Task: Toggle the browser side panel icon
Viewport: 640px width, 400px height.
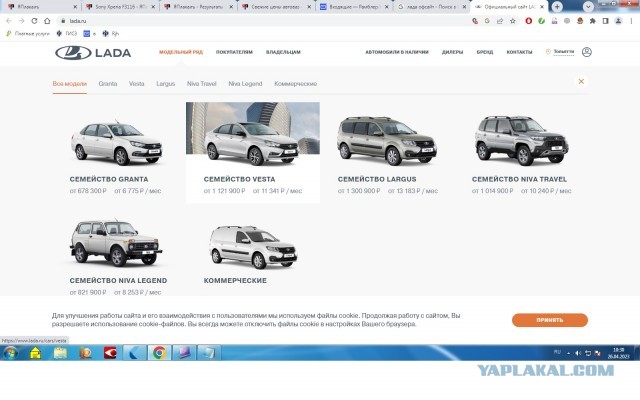Action: click(x=605, y=21)
